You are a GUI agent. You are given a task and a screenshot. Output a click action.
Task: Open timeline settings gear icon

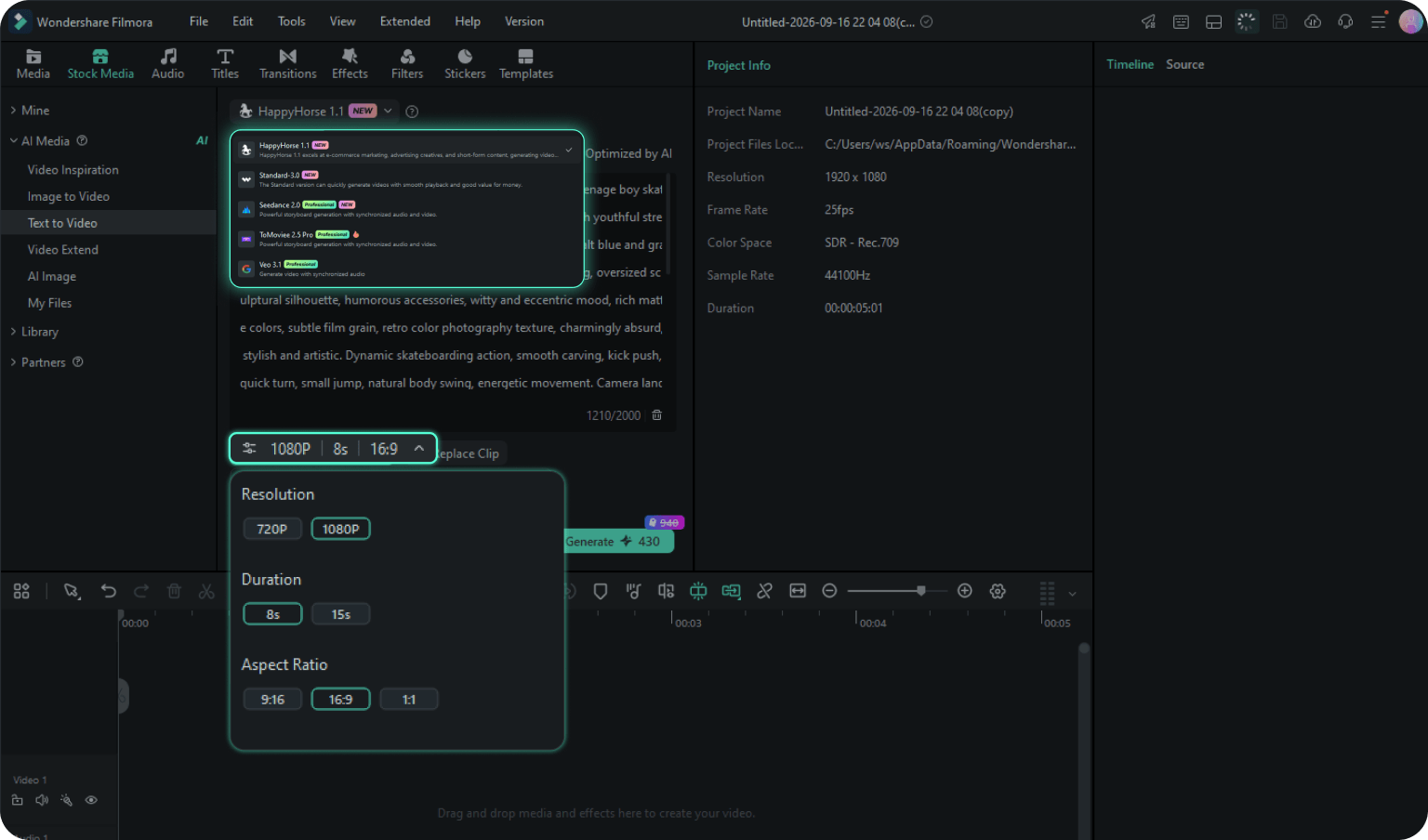point(998,591)
